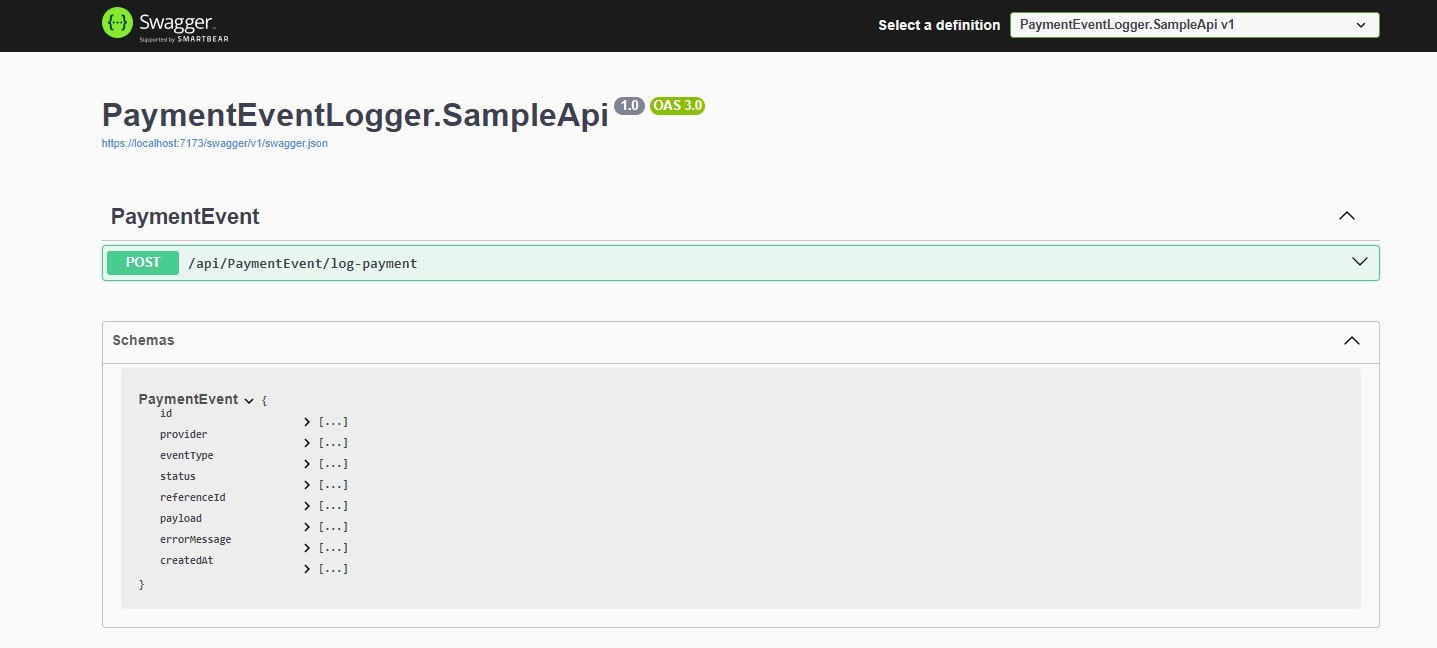Expand the payload property details
The height and width of the screenshot is (648, 1437).
[306, 526]
